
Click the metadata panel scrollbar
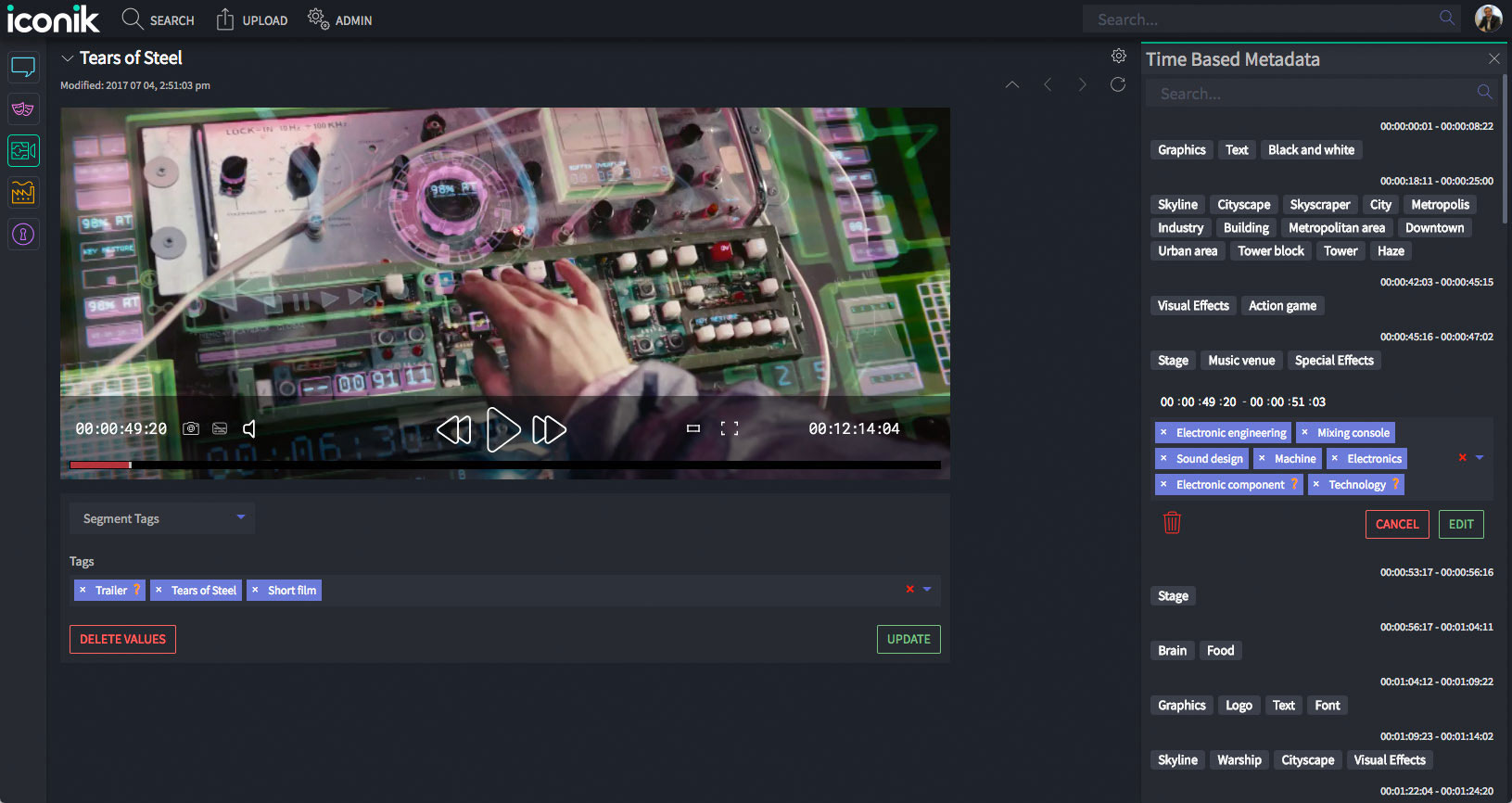[x=1504, y=148]
